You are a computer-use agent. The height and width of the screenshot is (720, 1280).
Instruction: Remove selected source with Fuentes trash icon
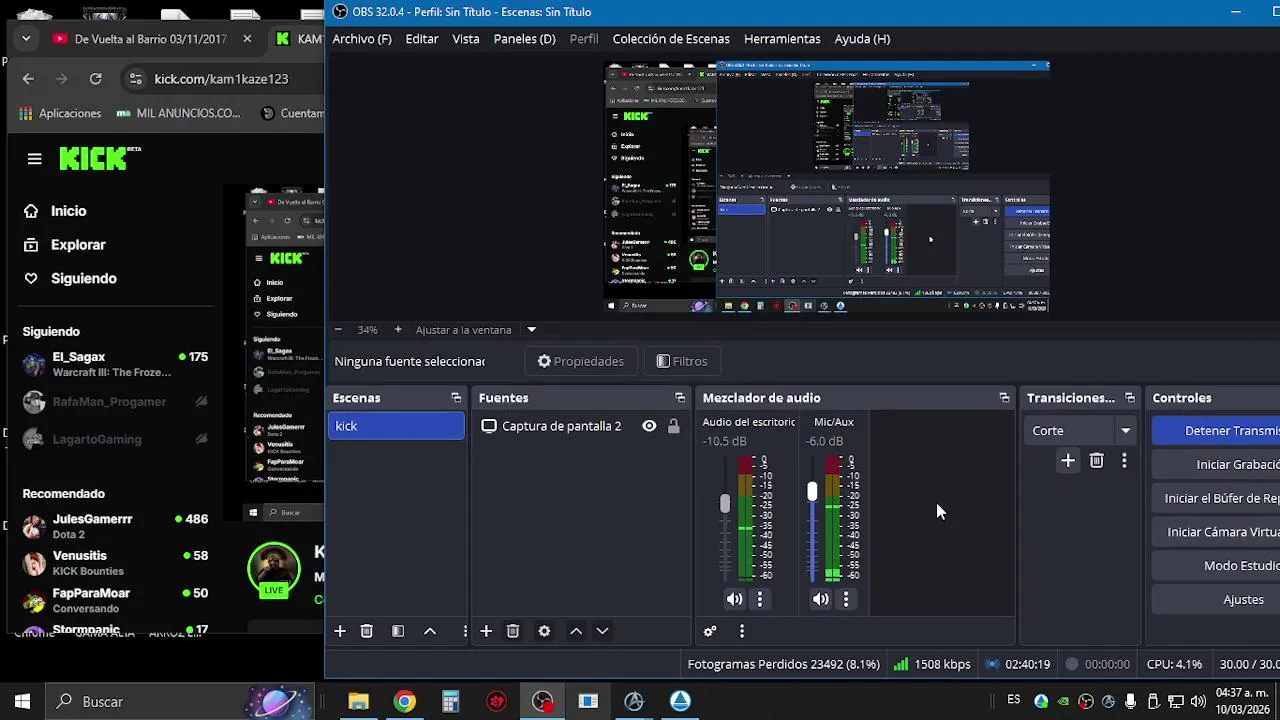click(x=513, y=631)
